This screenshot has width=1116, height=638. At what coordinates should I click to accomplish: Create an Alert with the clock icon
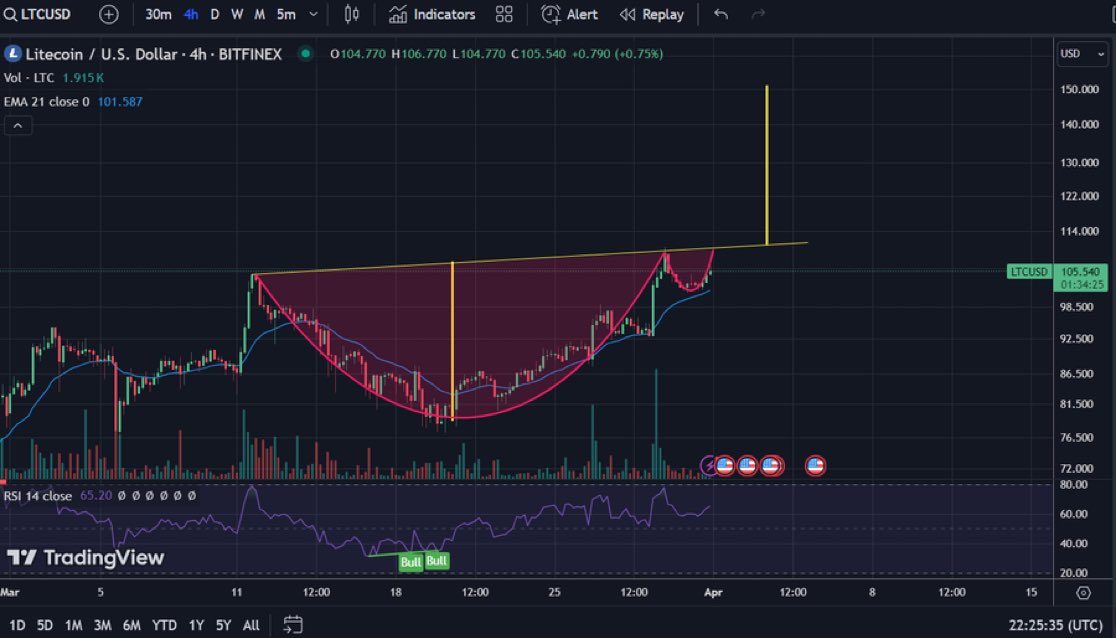569,14
